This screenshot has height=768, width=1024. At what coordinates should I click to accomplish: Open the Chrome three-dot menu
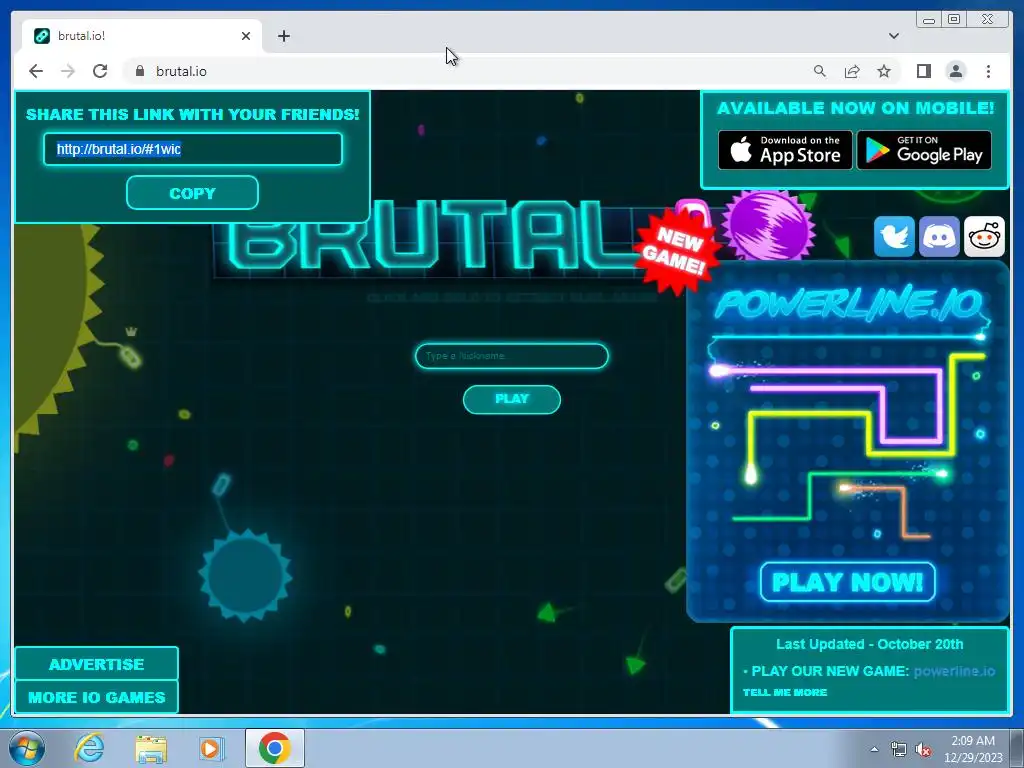point(988,71)
